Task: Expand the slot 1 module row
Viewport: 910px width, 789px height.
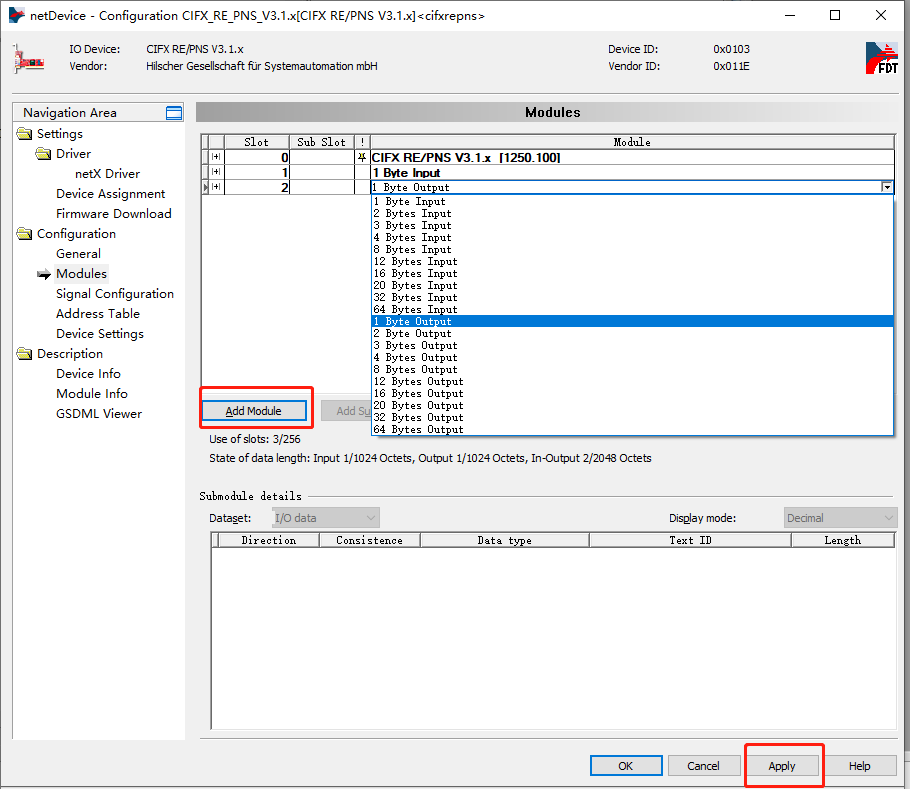Action: click(218, 172)
